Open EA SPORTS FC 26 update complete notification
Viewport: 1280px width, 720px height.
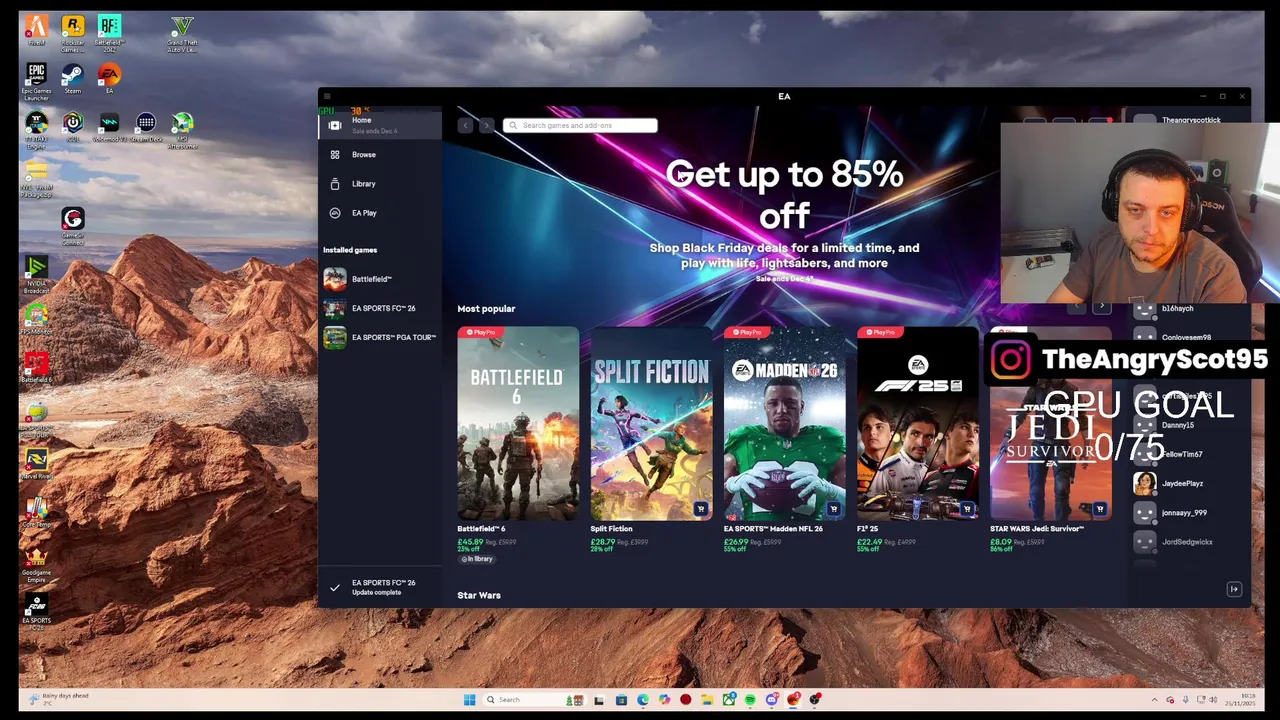(x=380, y=587)
